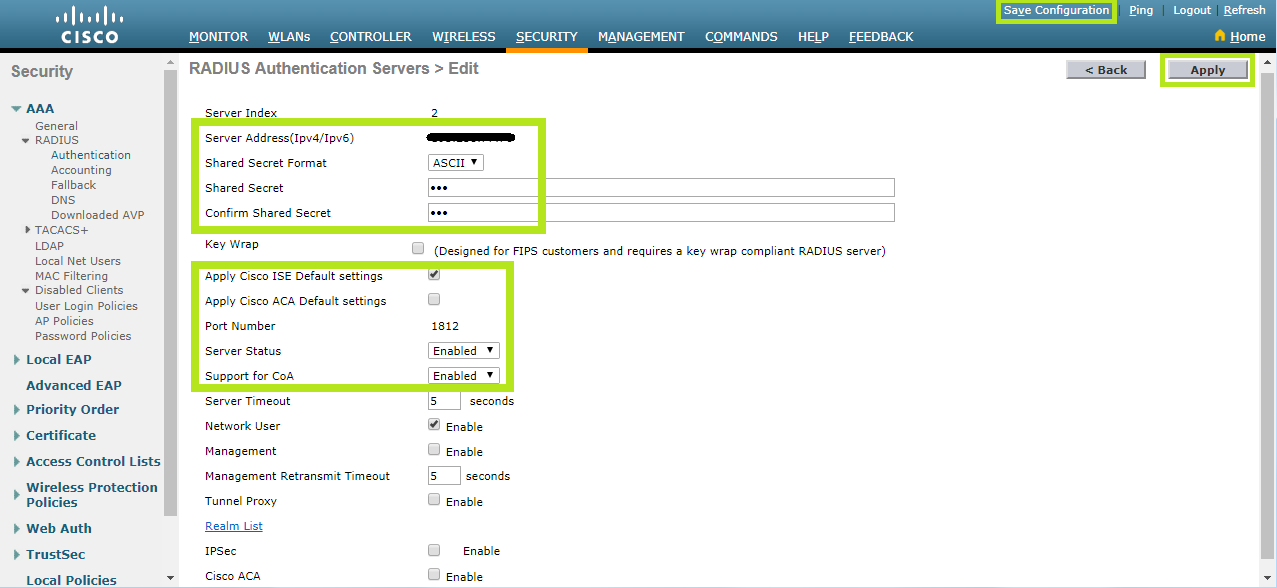This screenshot has height=588, width=1277.
Task: Enable the Management checkbox
Action: coord(434,450)
